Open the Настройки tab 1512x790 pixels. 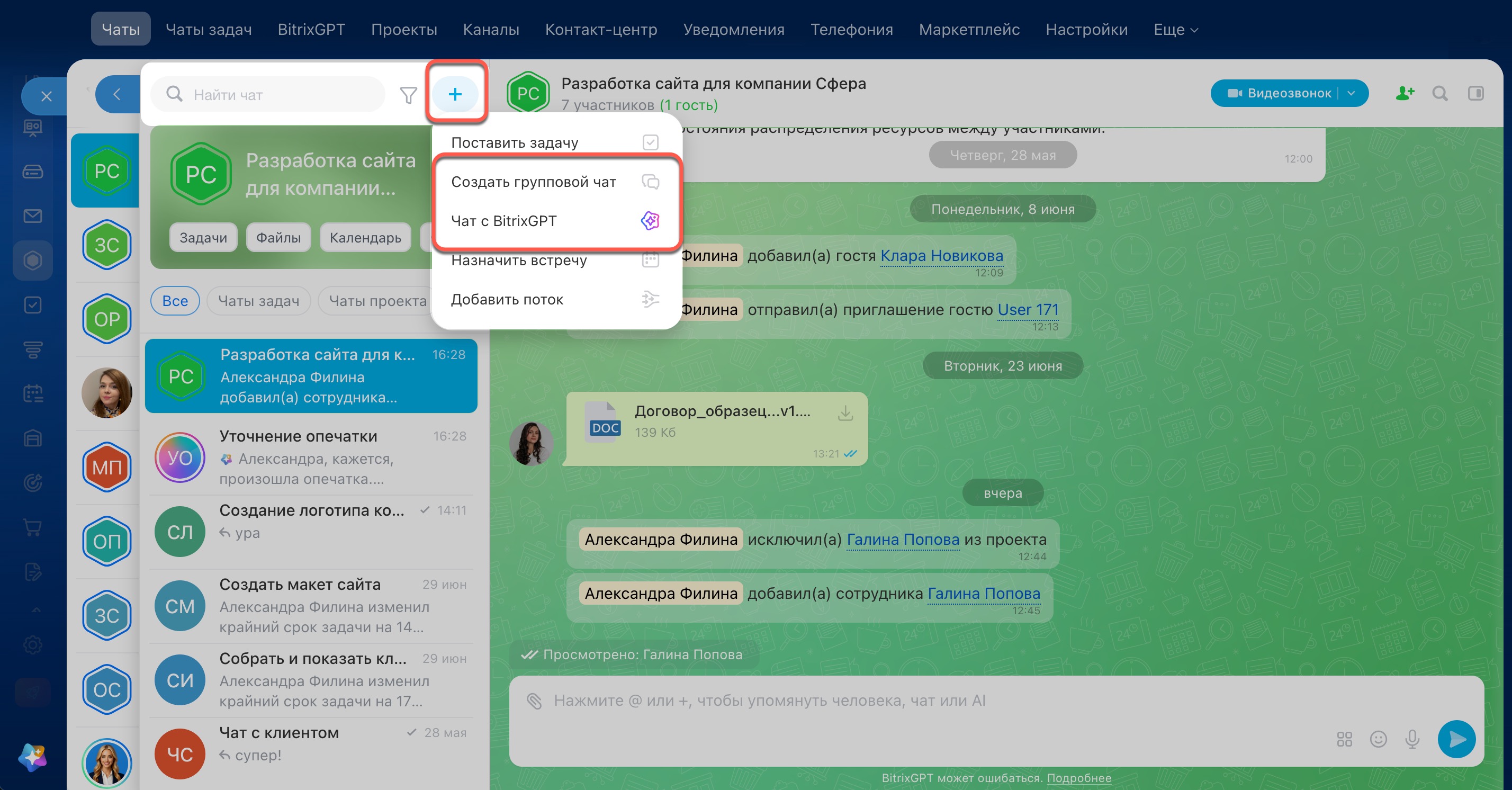(x=1086, y=29)
